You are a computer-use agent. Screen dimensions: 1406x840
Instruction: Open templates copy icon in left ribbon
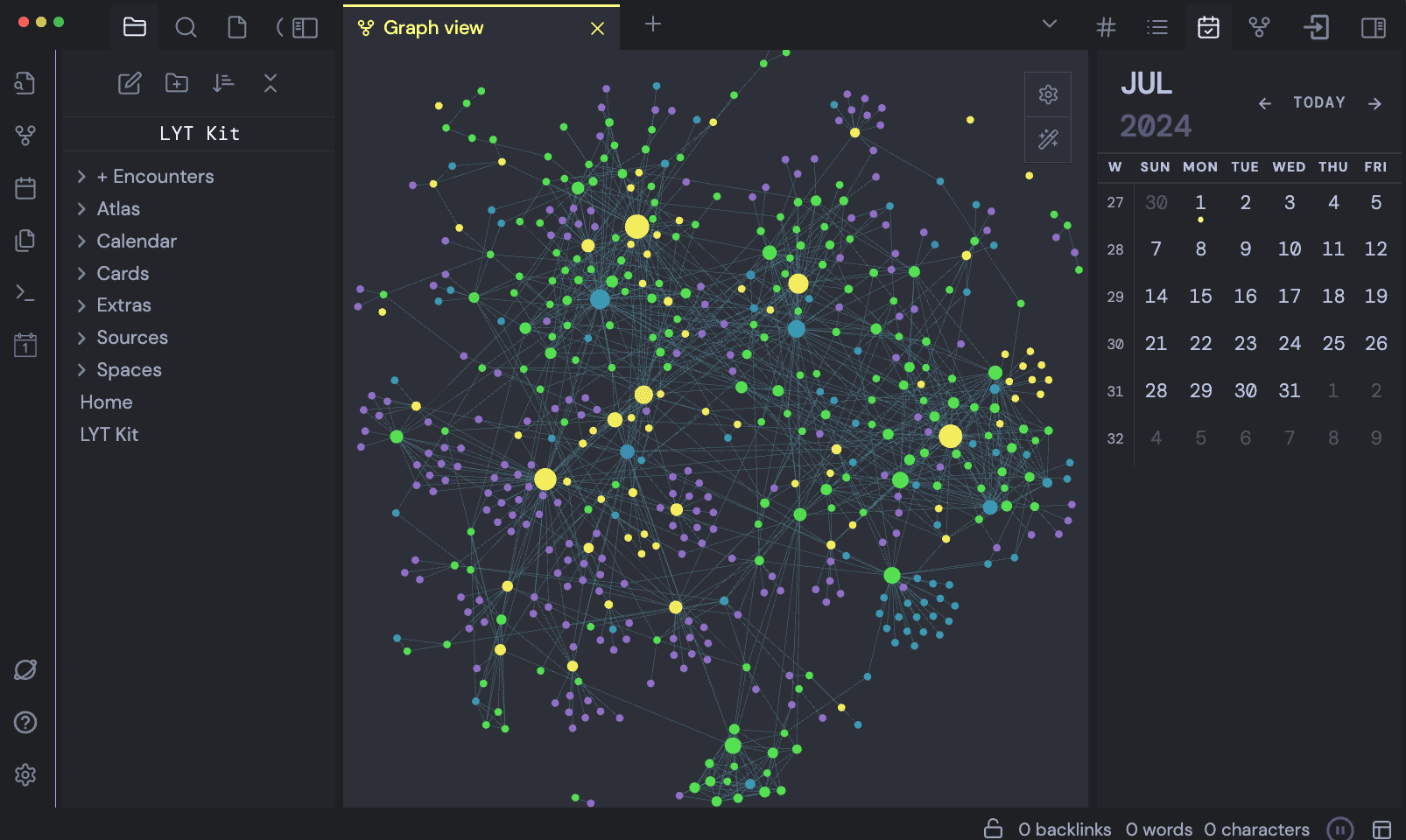(25, 241)
